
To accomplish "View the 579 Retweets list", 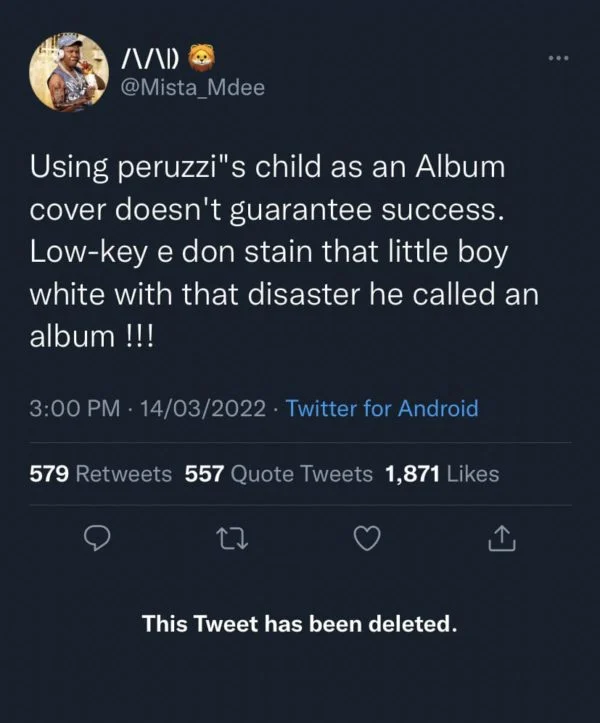I will 100,473.
